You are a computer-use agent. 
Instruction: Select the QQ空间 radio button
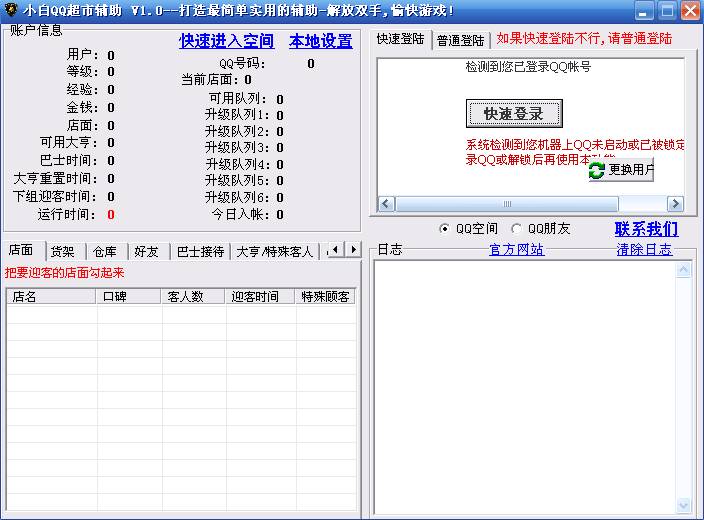click(x=444, y=229)
